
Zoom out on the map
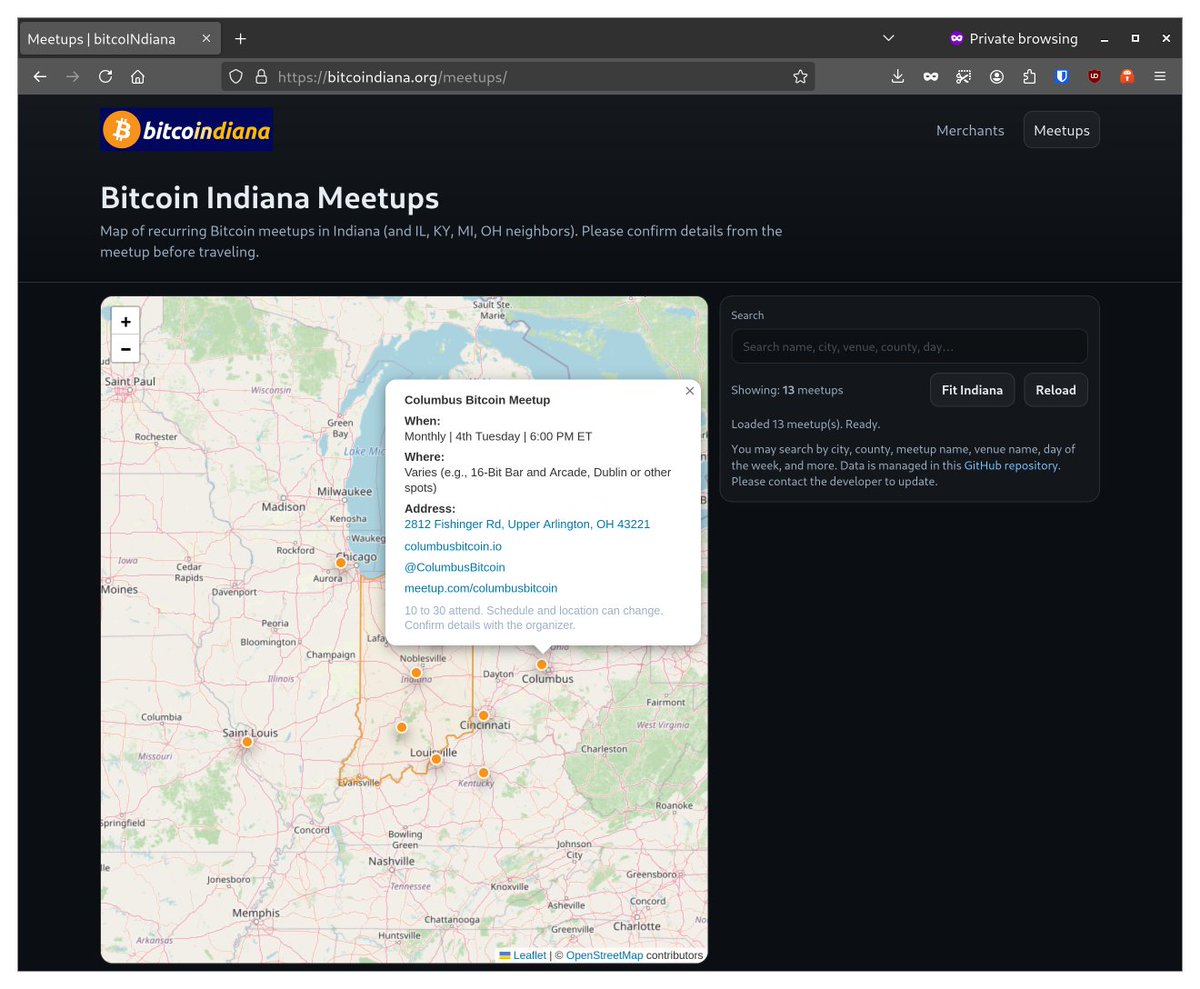click(126, 349)
